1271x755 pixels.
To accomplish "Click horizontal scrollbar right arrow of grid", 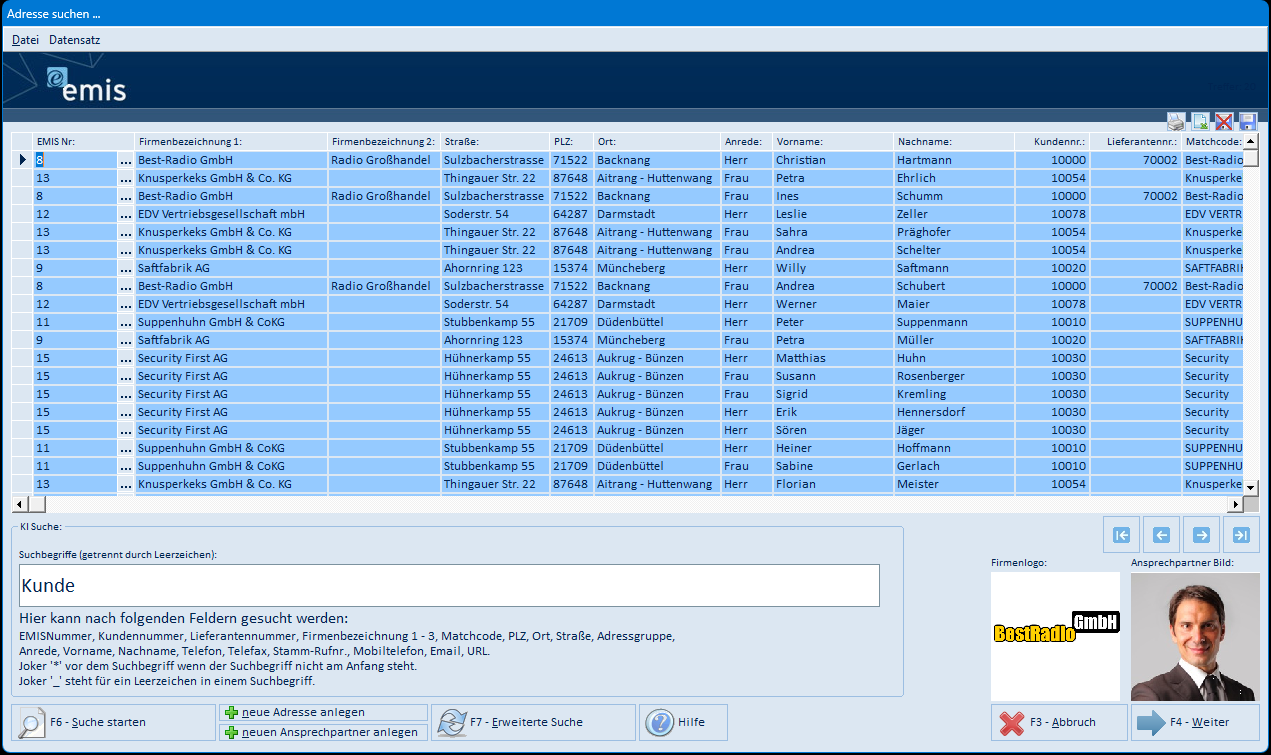I will pyautogui.click(x=1235, y=504).
